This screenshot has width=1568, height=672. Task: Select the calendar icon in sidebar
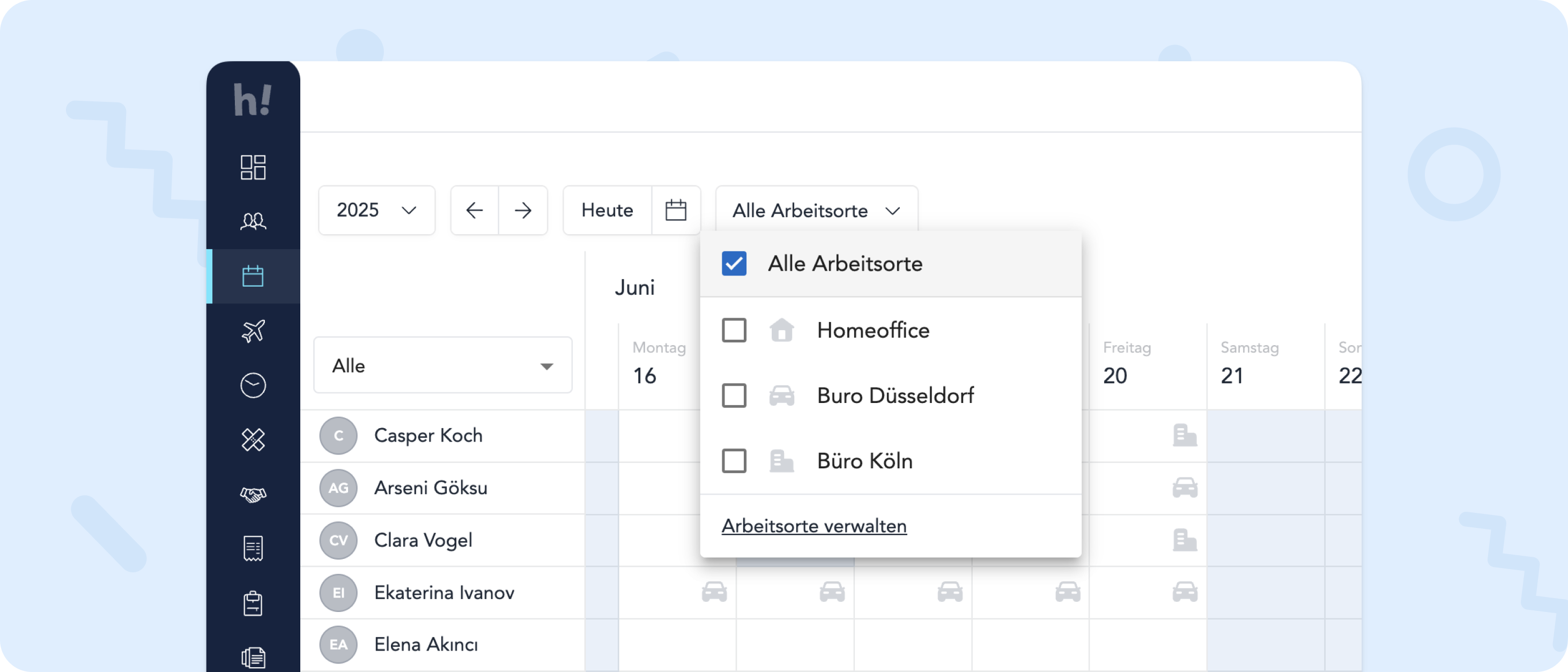tap(253, 276)
